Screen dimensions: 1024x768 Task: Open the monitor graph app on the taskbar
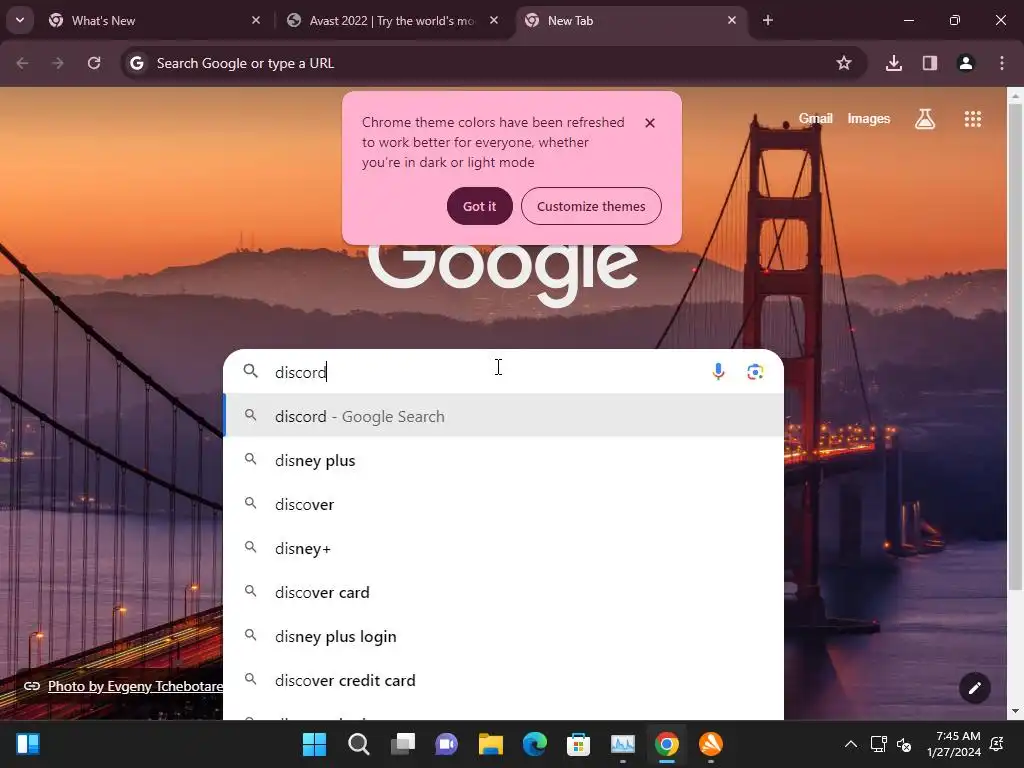click(622, 744)
